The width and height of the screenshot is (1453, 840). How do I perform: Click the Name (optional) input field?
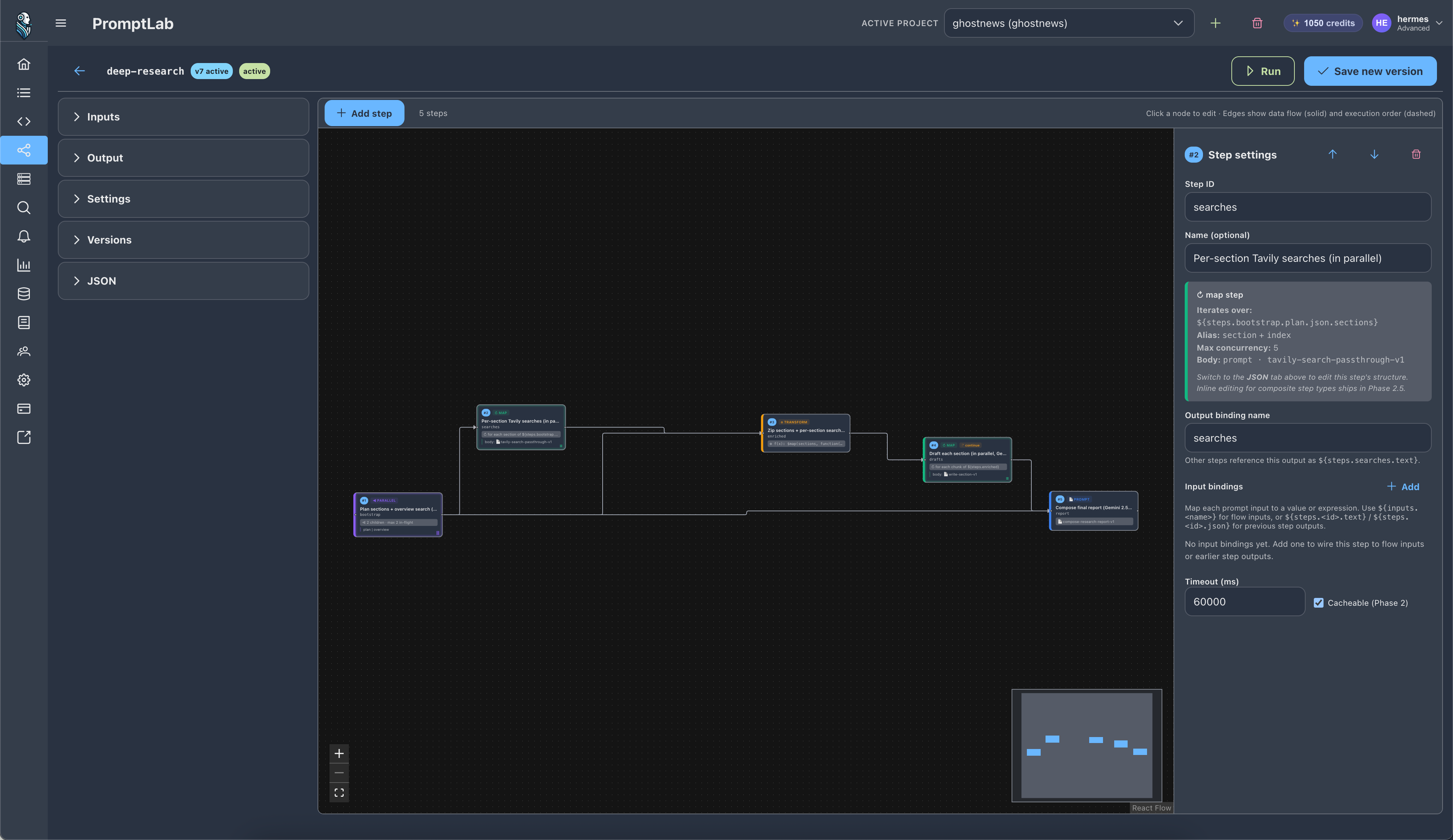click(x=1308, y=258)
